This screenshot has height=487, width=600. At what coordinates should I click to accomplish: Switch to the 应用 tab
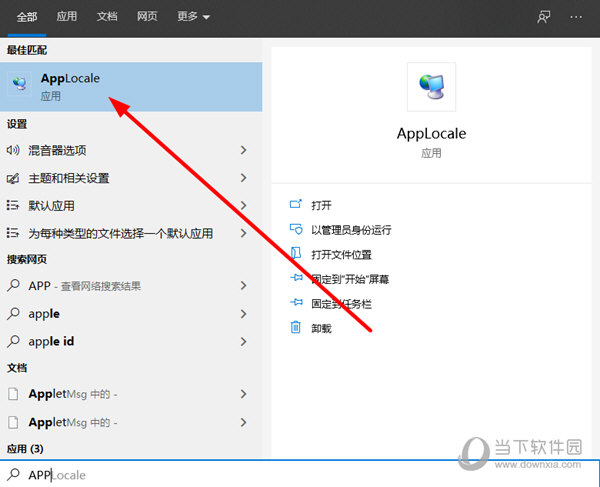coord(67,16)
